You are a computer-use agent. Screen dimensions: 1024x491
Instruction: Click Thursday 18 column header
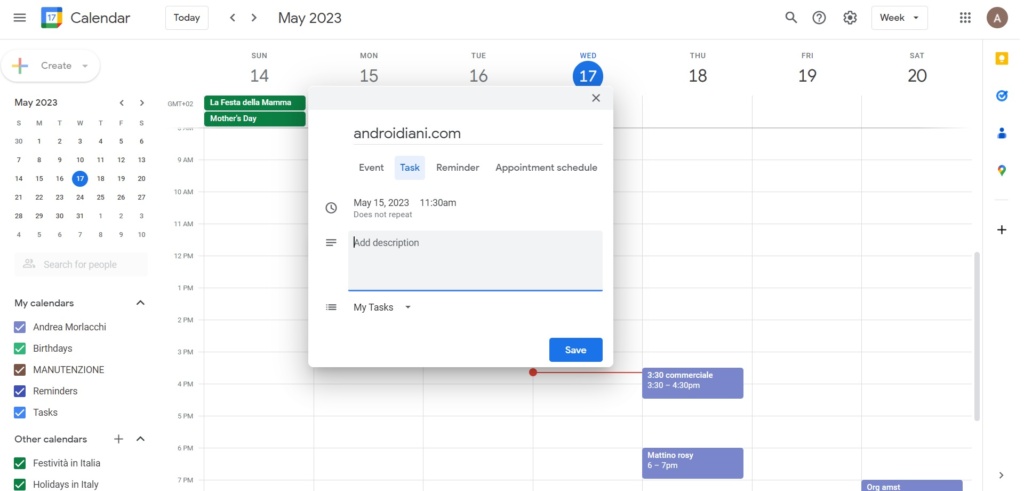point(697,70)
